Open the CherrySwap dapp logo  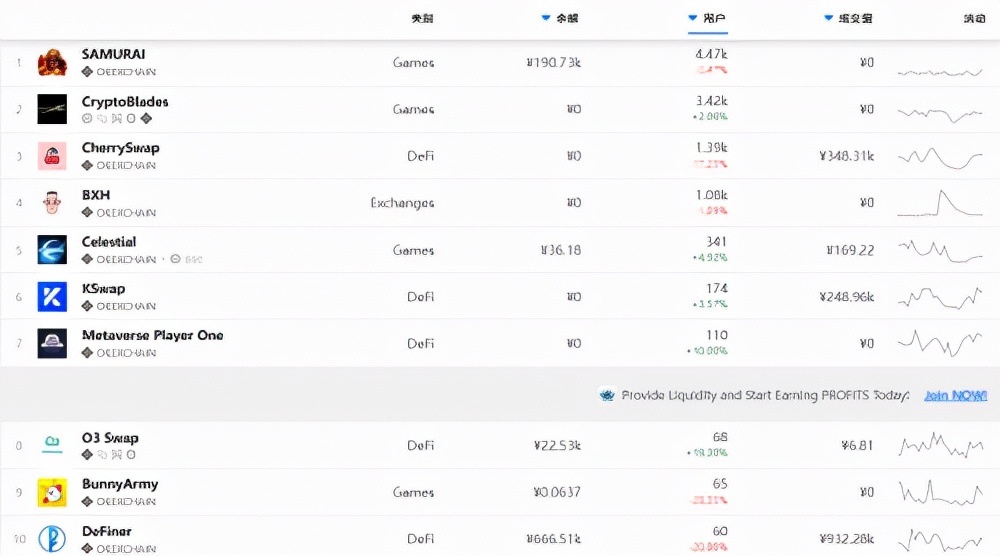point(52,156)
